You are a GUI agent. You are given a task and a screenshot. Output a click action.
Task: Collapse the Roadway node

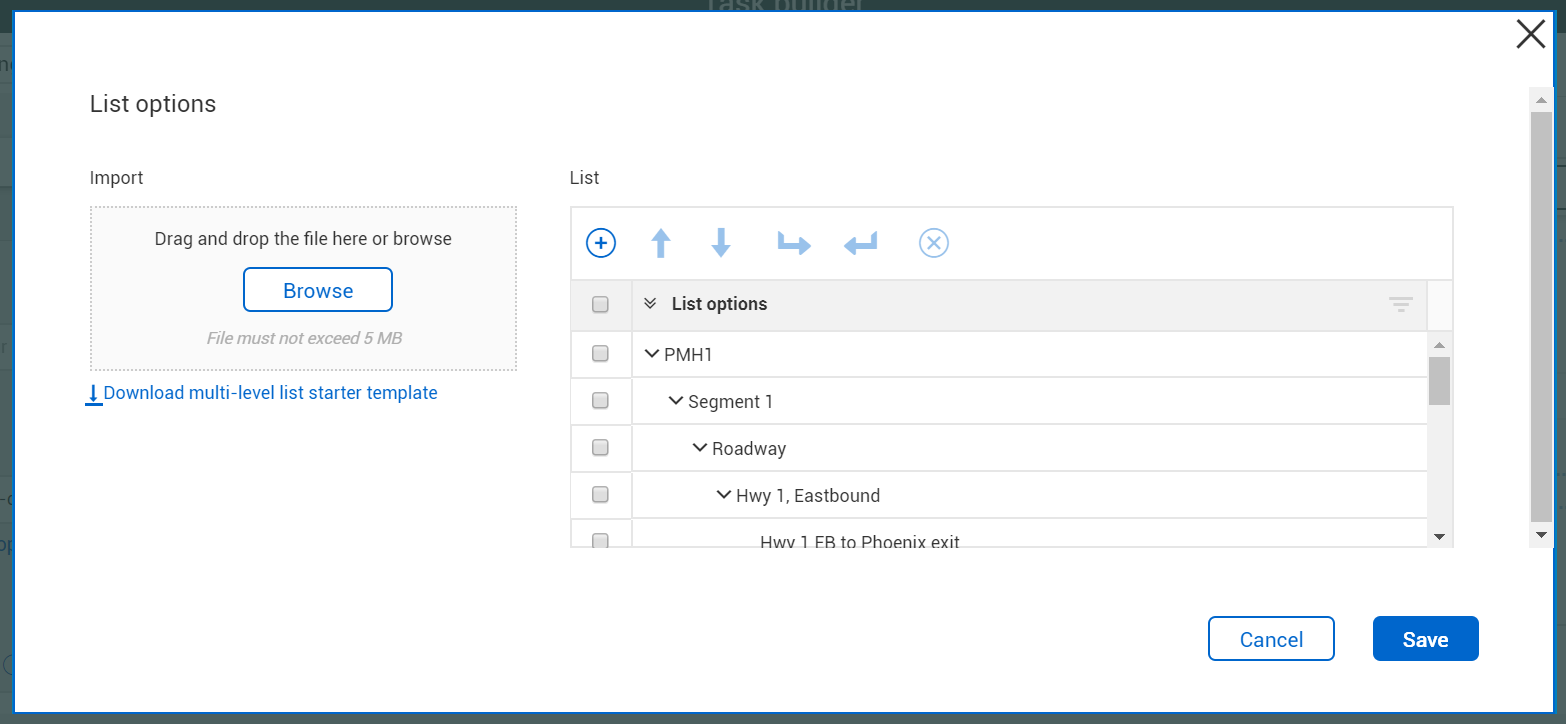699,447
